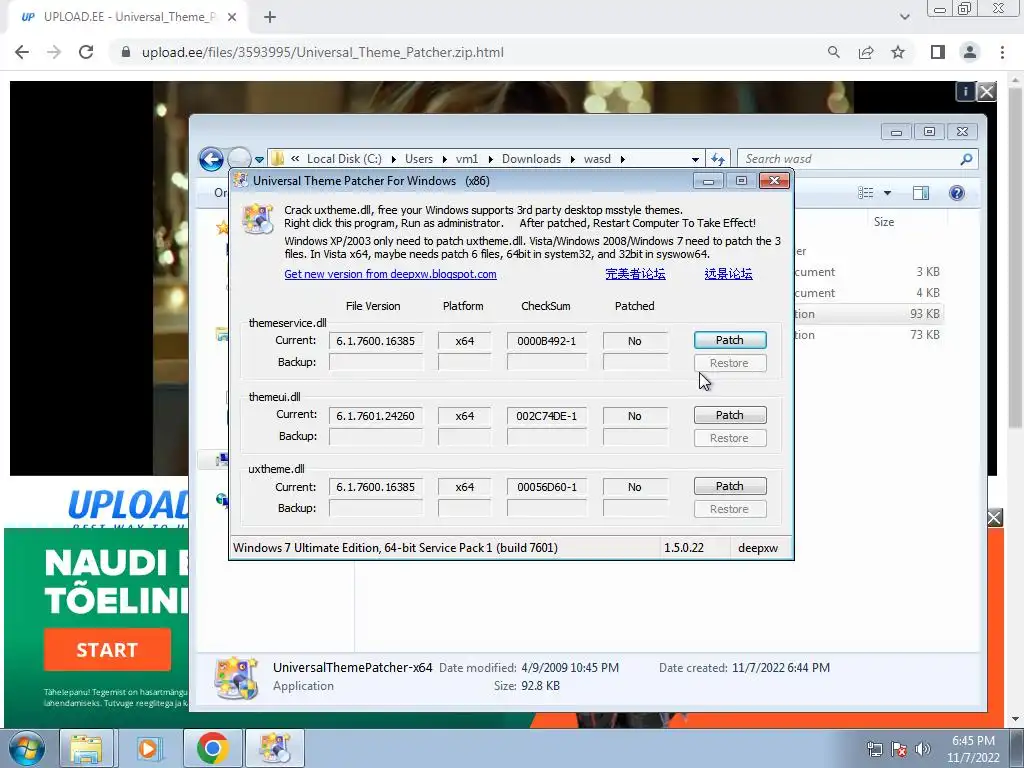Click the Chrome address bar URL

[x=323, y=52]
